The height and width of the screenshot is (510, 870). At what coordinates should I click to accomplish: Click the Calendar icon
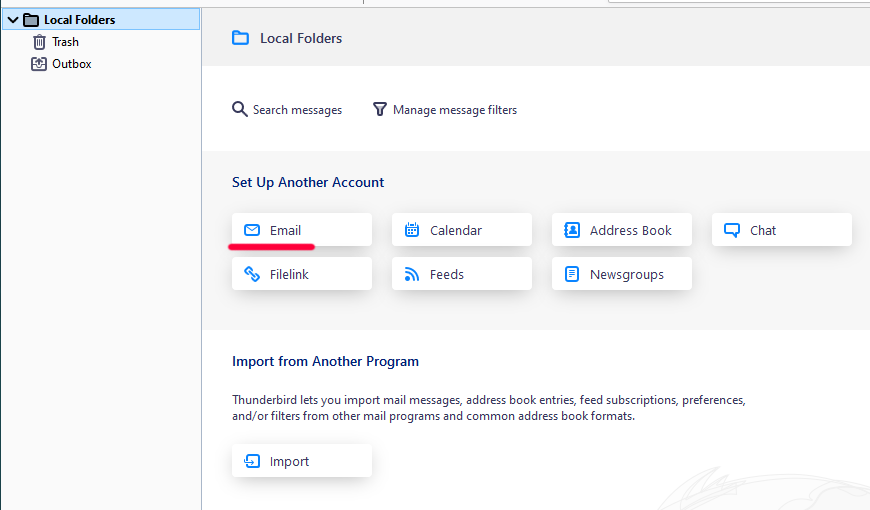point(412,230)
